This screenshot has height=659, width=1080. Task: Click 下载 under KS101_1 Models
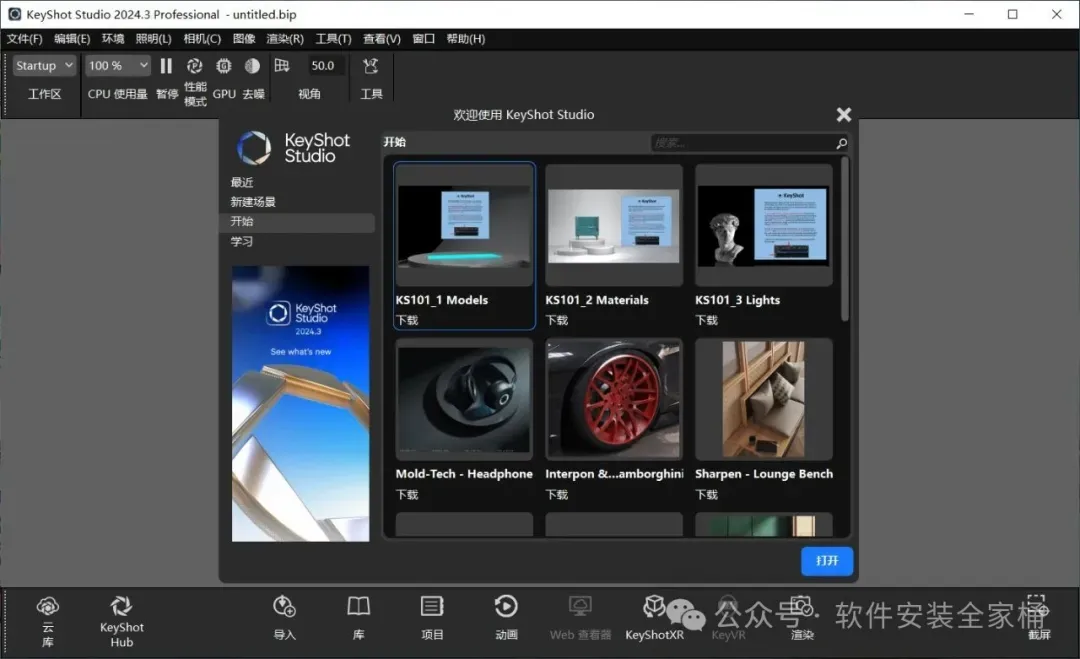pyautogui.click(x=407, y=320)
